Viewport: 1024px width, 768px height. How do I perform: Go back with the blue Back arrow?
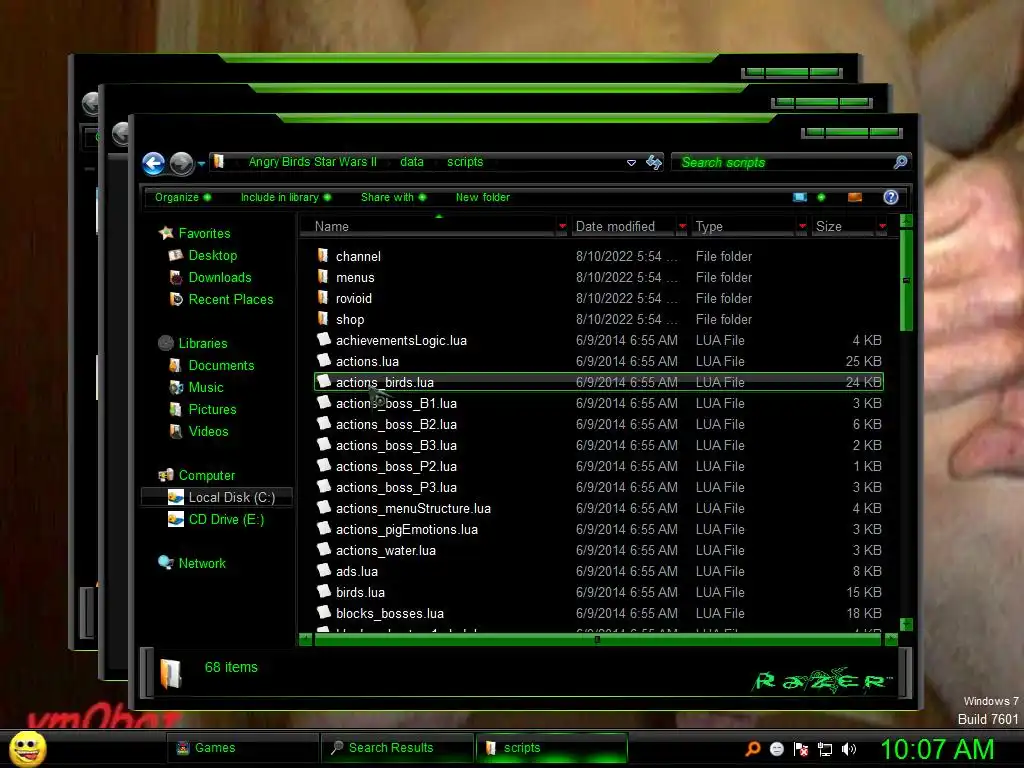click(x=153, y=163)
